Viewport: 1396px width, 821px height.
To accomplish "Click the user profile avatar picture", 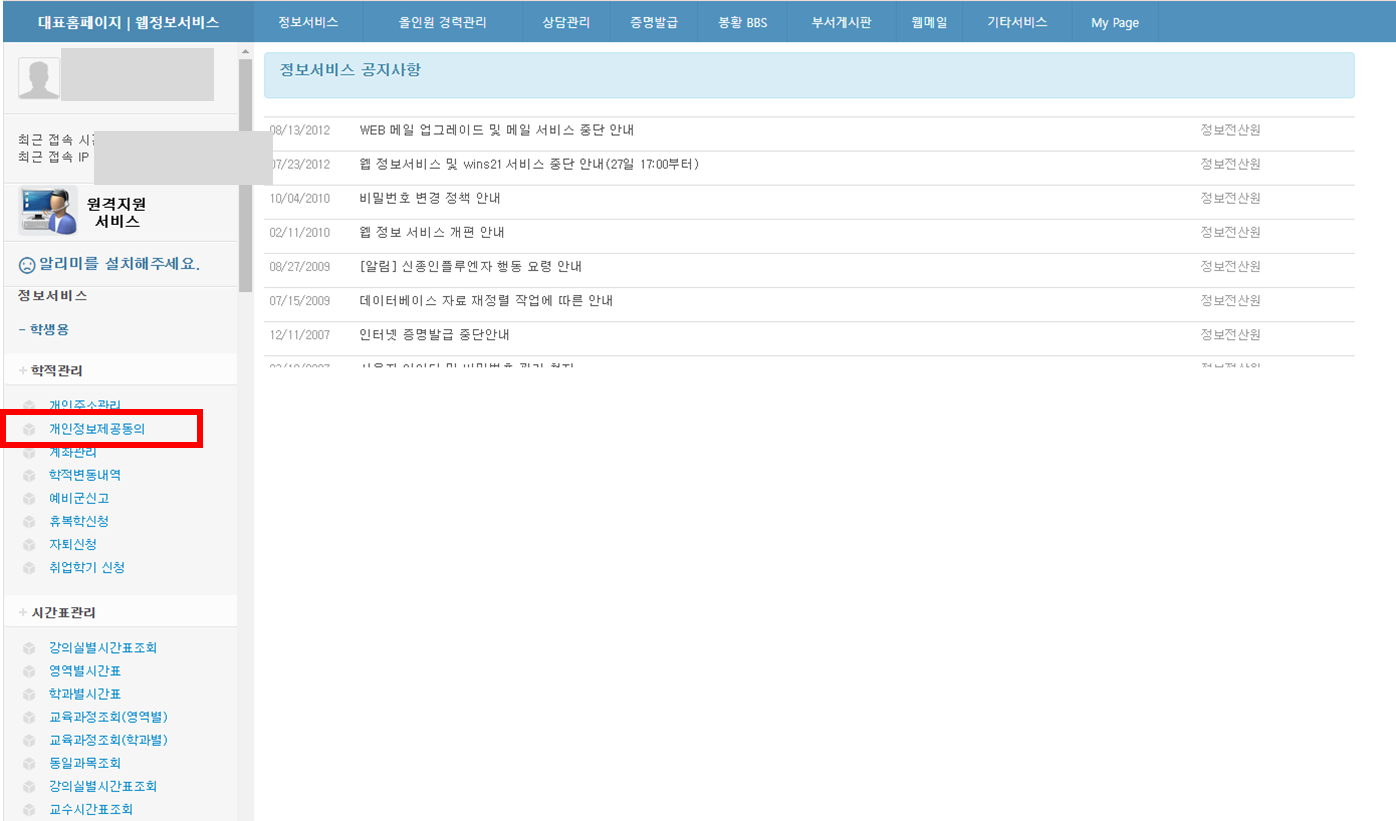I will pos(39,78).
